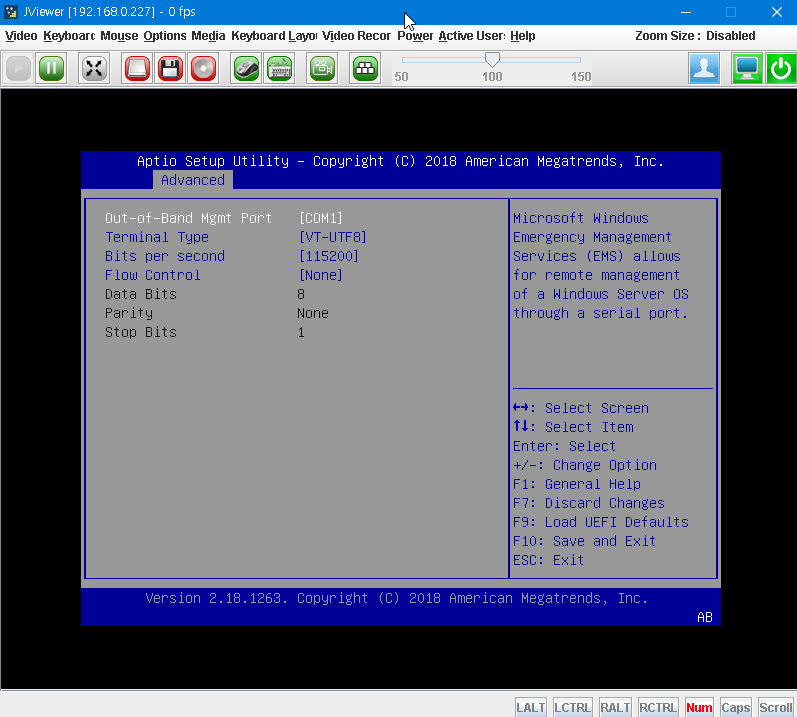Click the 50 mark on zoom slider
The height and width of the screenshot is (717, 797).
[x=401, y=77]
